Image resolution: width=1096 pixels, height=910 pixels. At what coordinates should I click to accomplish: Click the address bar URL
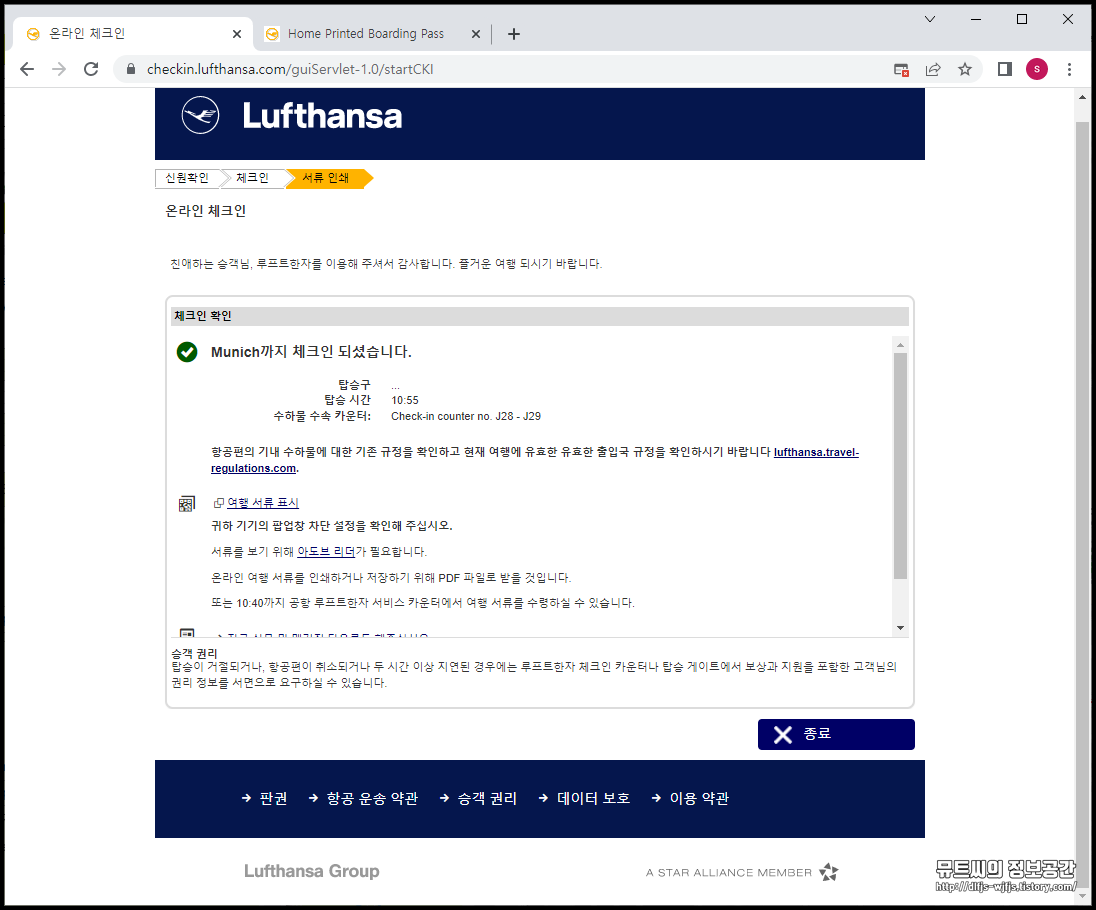(x=290, y=69)
